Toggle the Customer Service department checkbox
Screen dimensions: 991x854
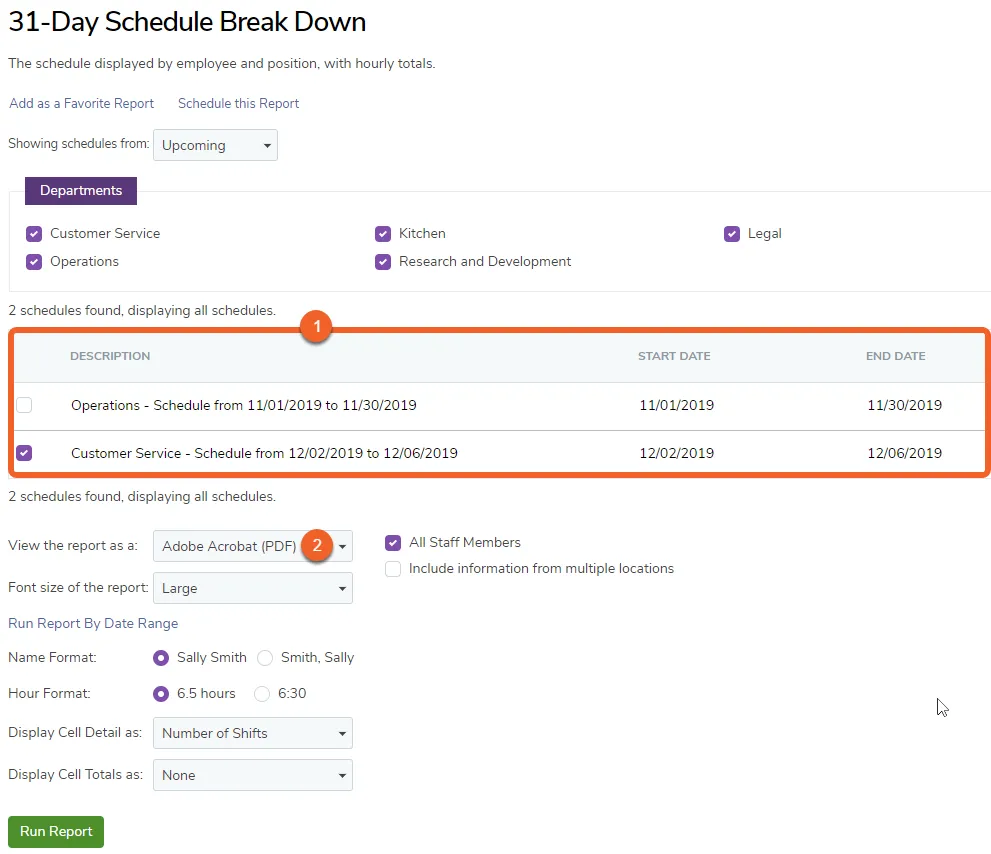click(34, 234)
